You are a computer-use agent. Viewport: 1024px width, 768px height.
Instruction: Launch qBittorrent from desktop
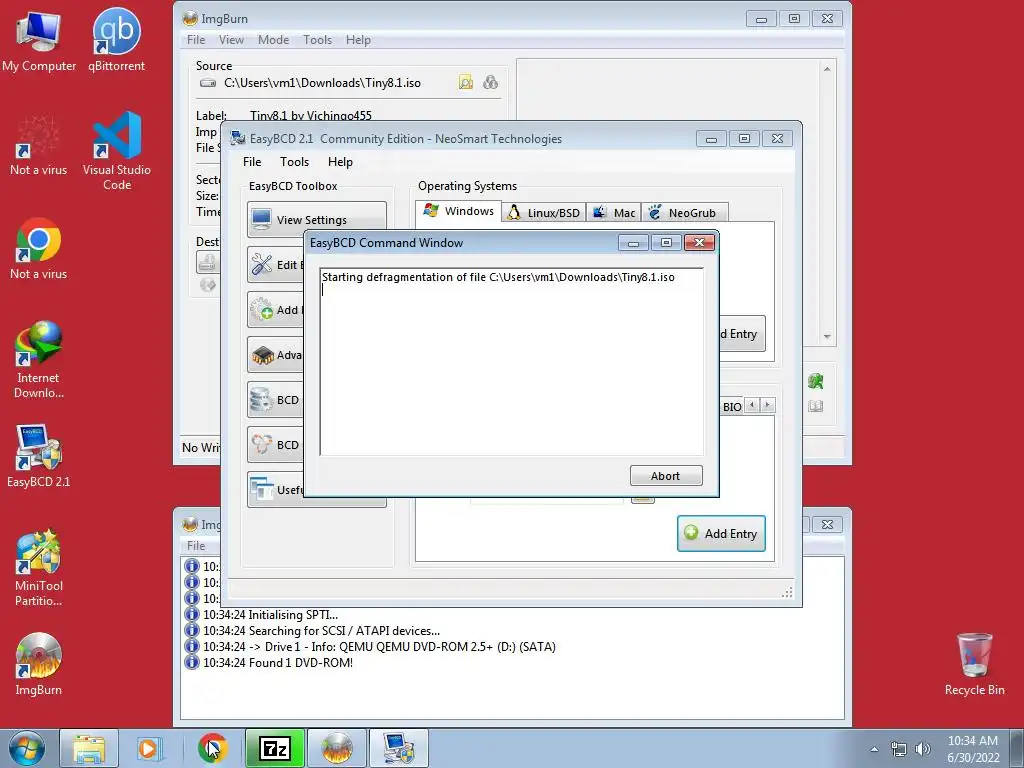tap(116, 40)
